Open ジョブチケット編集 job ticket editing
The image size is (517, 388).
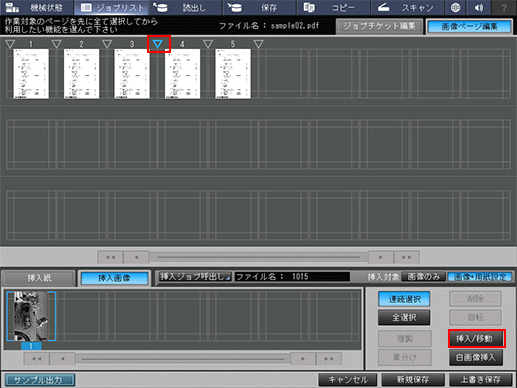tap(379, 26)
